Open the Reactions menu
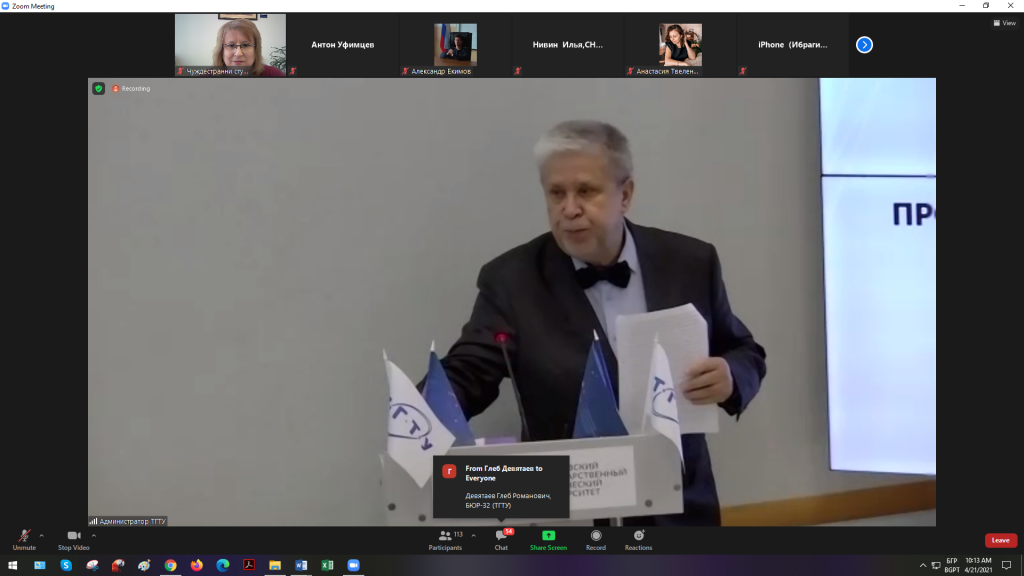1024x576 pixels. (x=638, y=539)
